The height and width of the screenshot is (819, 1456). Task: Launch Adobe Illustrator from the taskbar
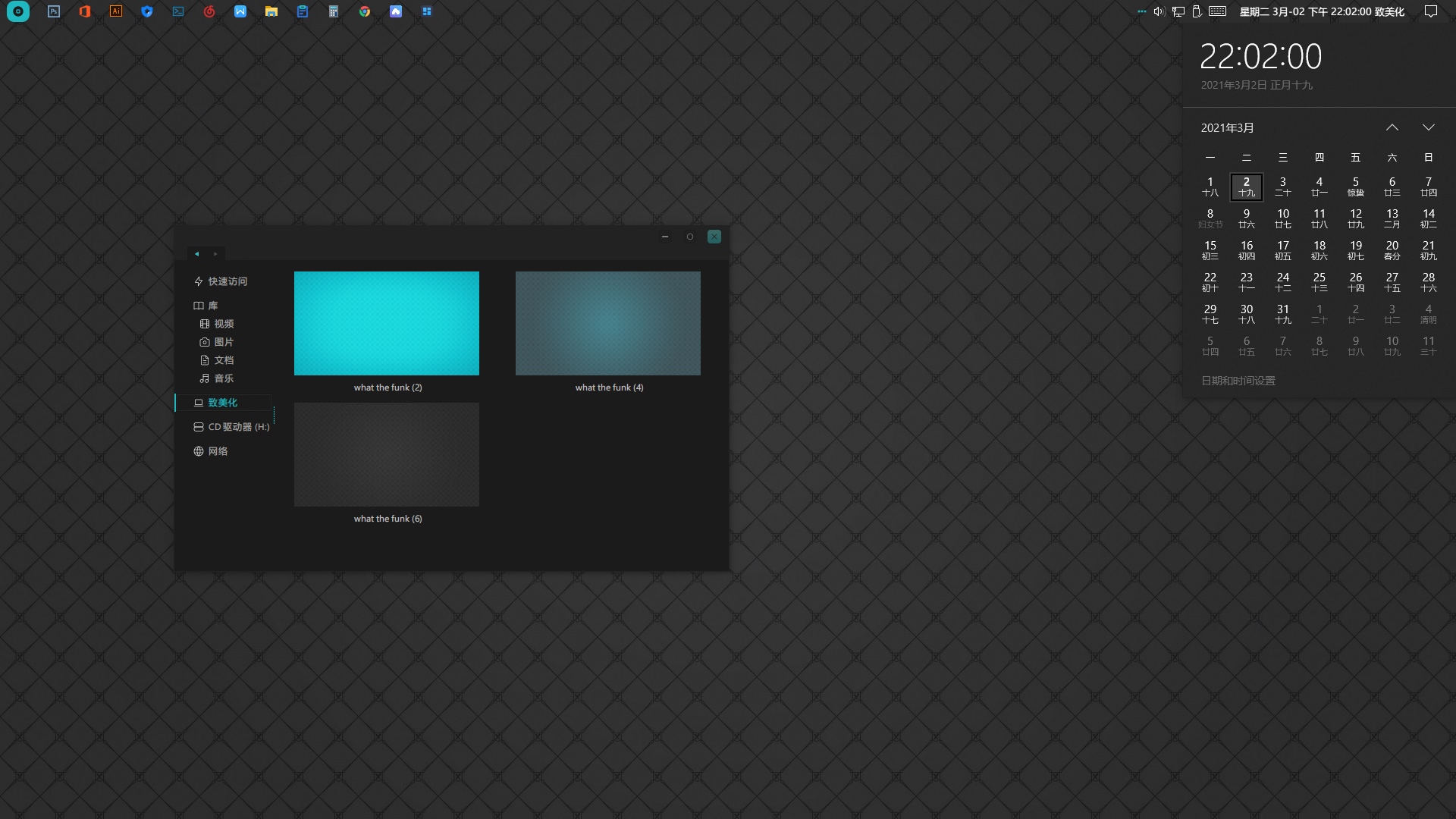tap(116, 11)
